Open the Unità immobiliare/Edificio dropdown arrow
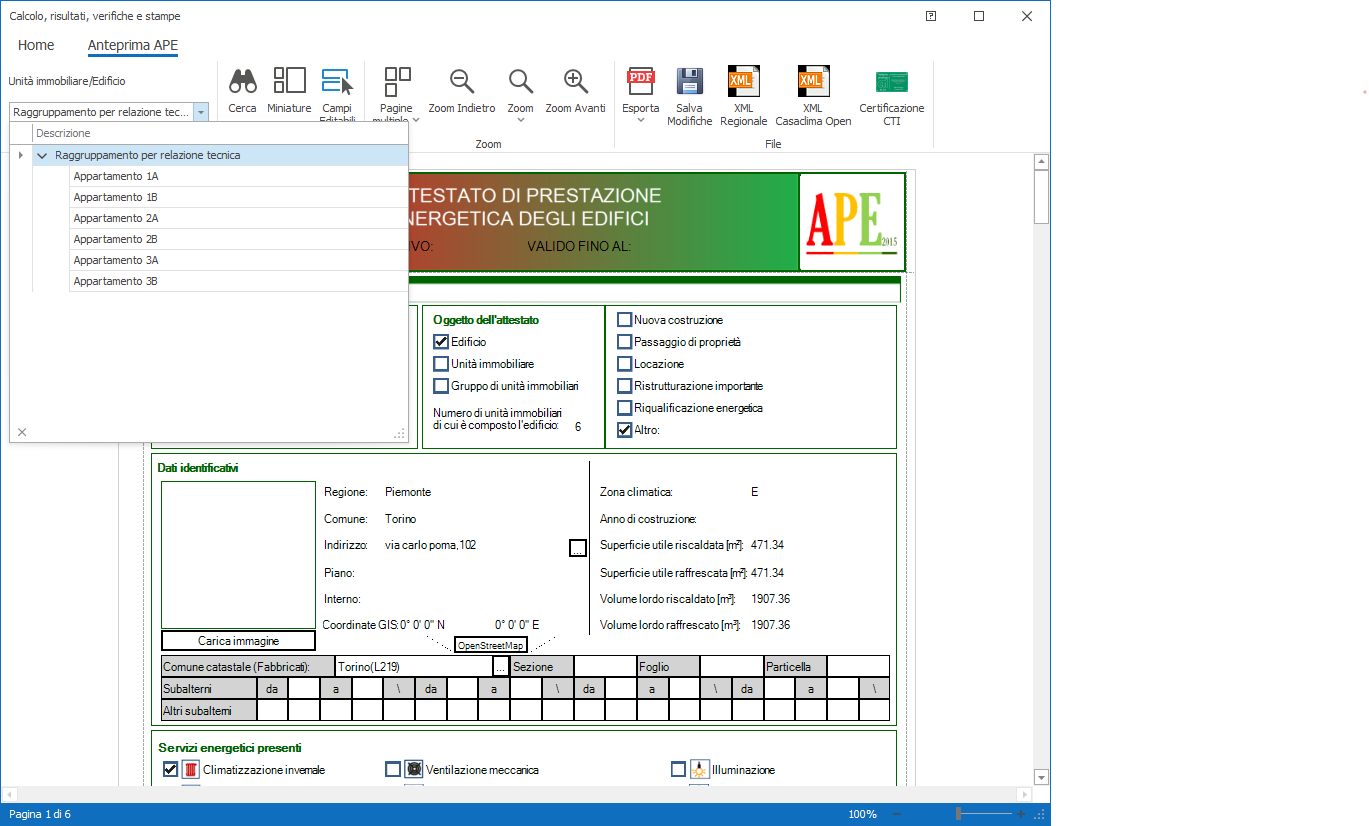Viewport: 1369px width, 826px height. coord(201,113)
